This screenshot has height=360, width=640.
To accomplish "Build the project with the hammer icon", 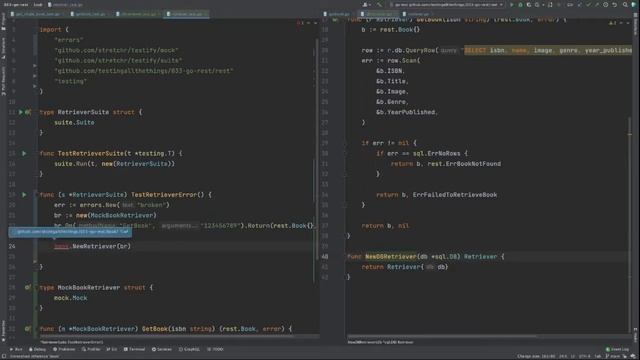I will coord(379,4).
